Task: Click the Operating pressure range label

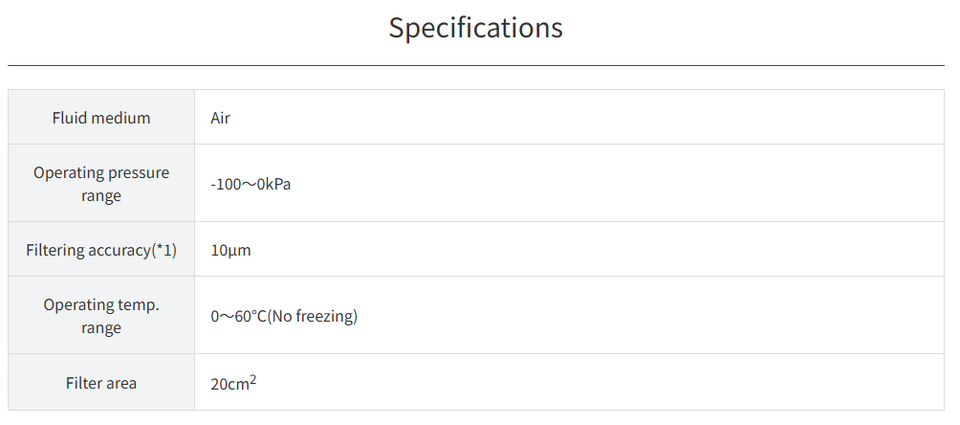Action: coord(101,184)
